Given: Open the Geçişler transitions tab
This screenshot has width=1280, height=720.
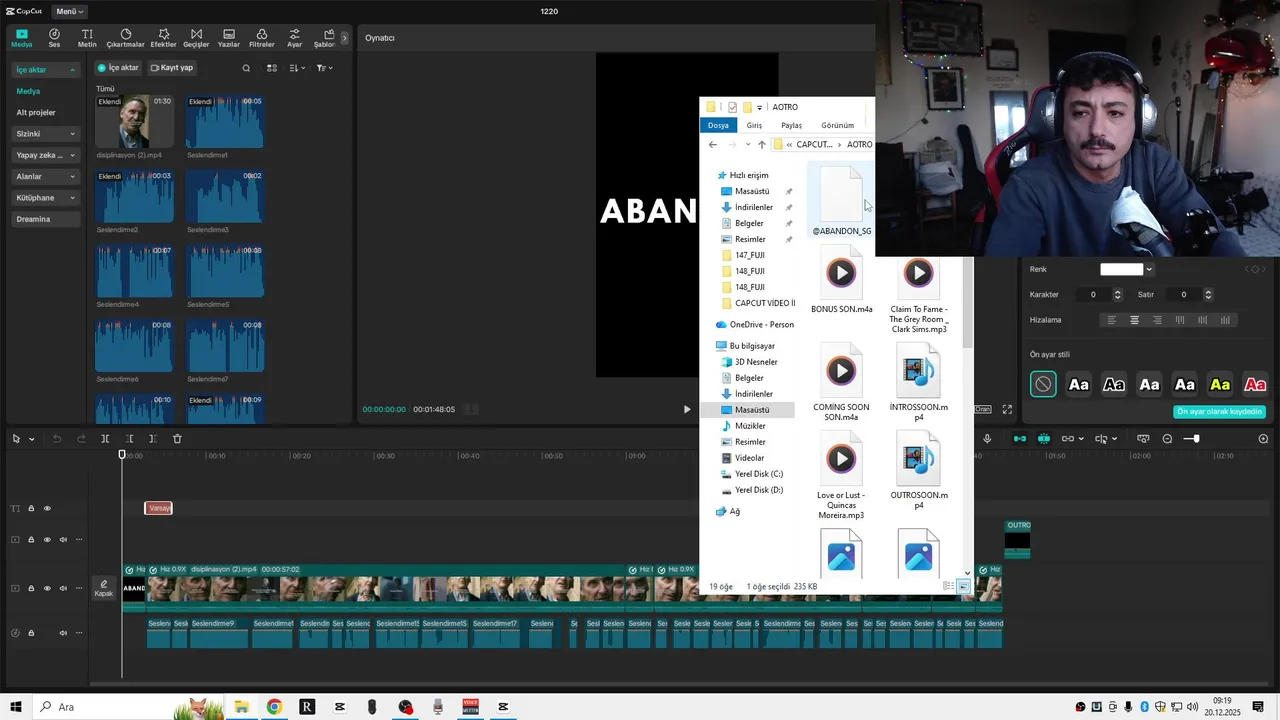Looking at the screenshot, I should (196, 38).
